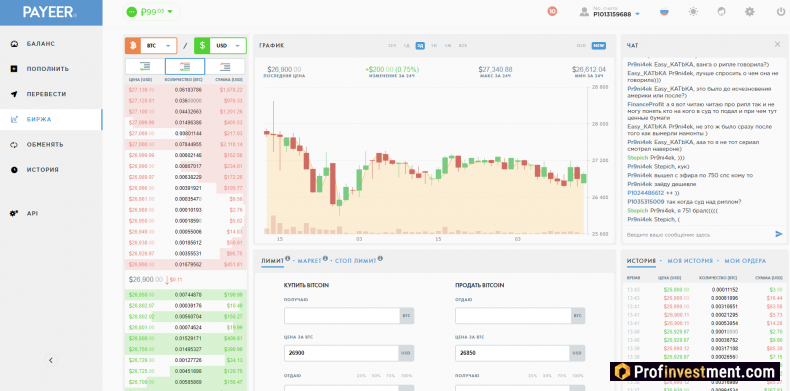The image size is (790, 391).
Task: Click the buy Получаю BTC amount field
Action: [x=342, y=316]
